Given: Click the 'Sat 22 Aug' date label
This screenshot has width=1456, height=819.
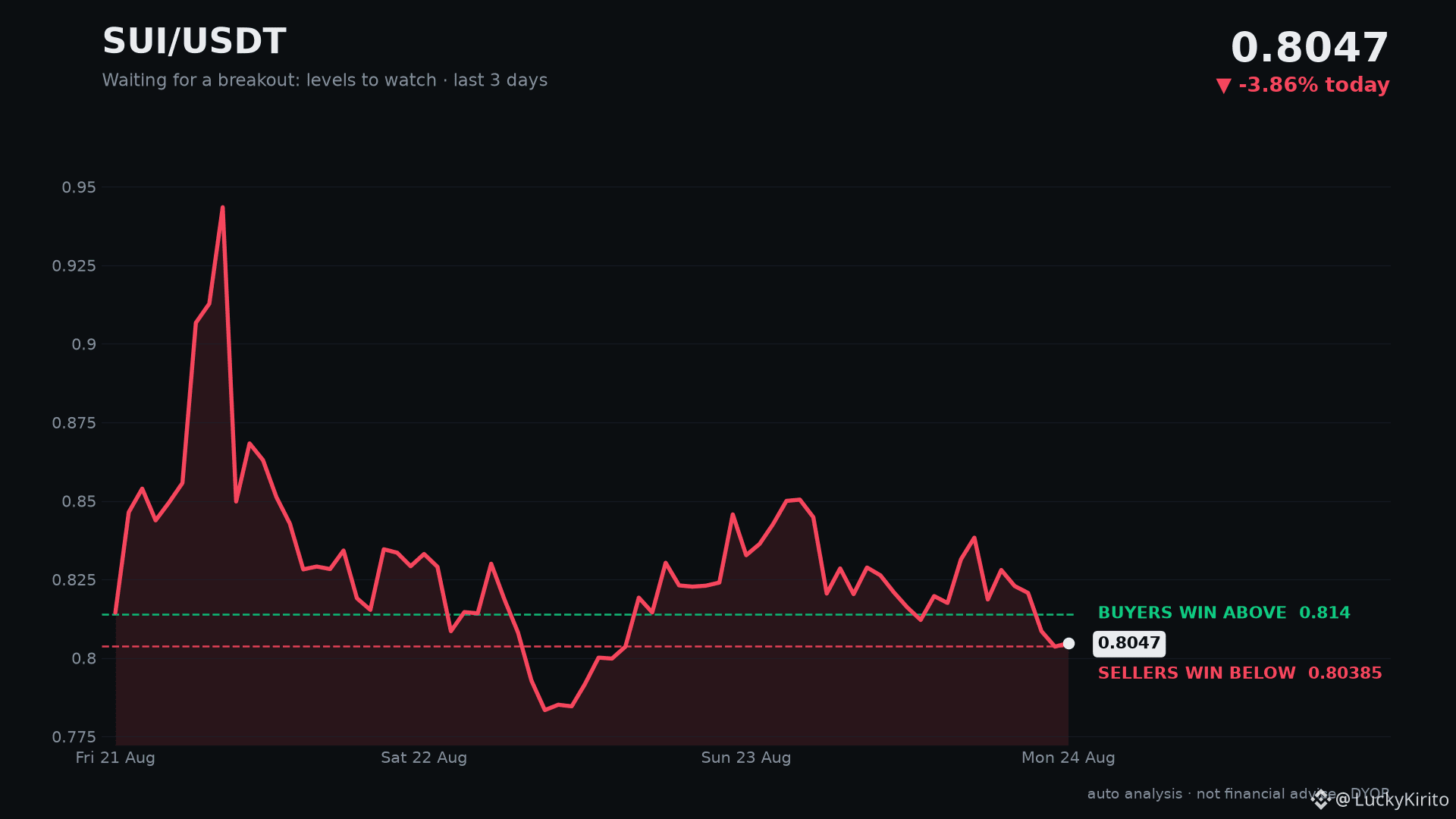Looking at the screenshot, I should 424,758.
